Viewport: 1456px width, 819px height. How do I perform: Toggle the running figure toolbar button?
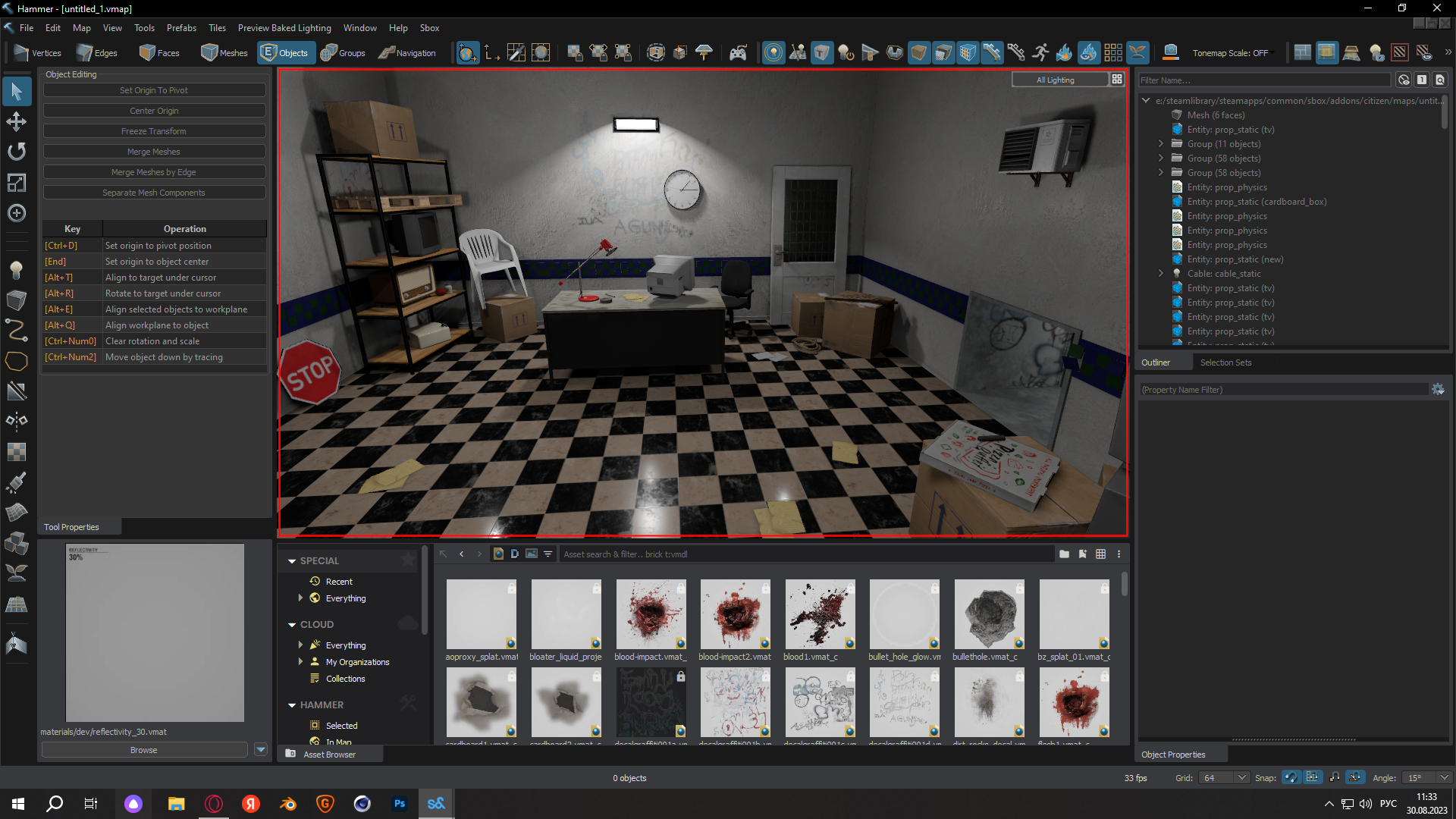click(x=1040, y=53)
